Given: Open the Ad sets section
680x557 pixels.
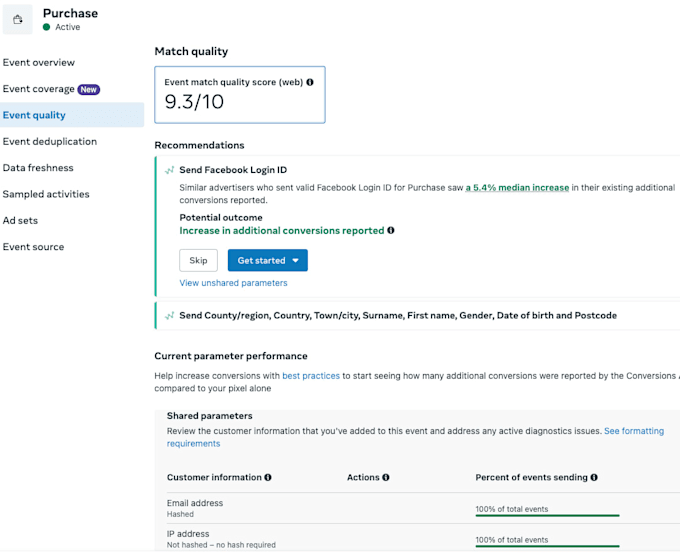Looking at the screenshot, I should (20, 220).
